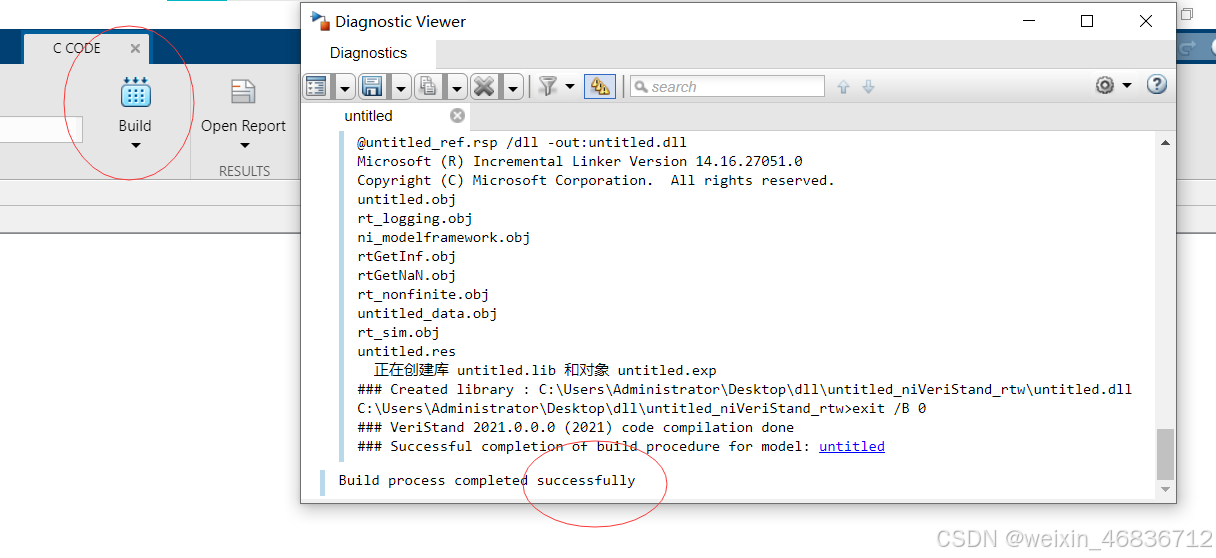Screen dimensions: 1216x558
Task: Expand the dropdown beside the clear icon
Action: pyautogui.click(x=512, y=87)
